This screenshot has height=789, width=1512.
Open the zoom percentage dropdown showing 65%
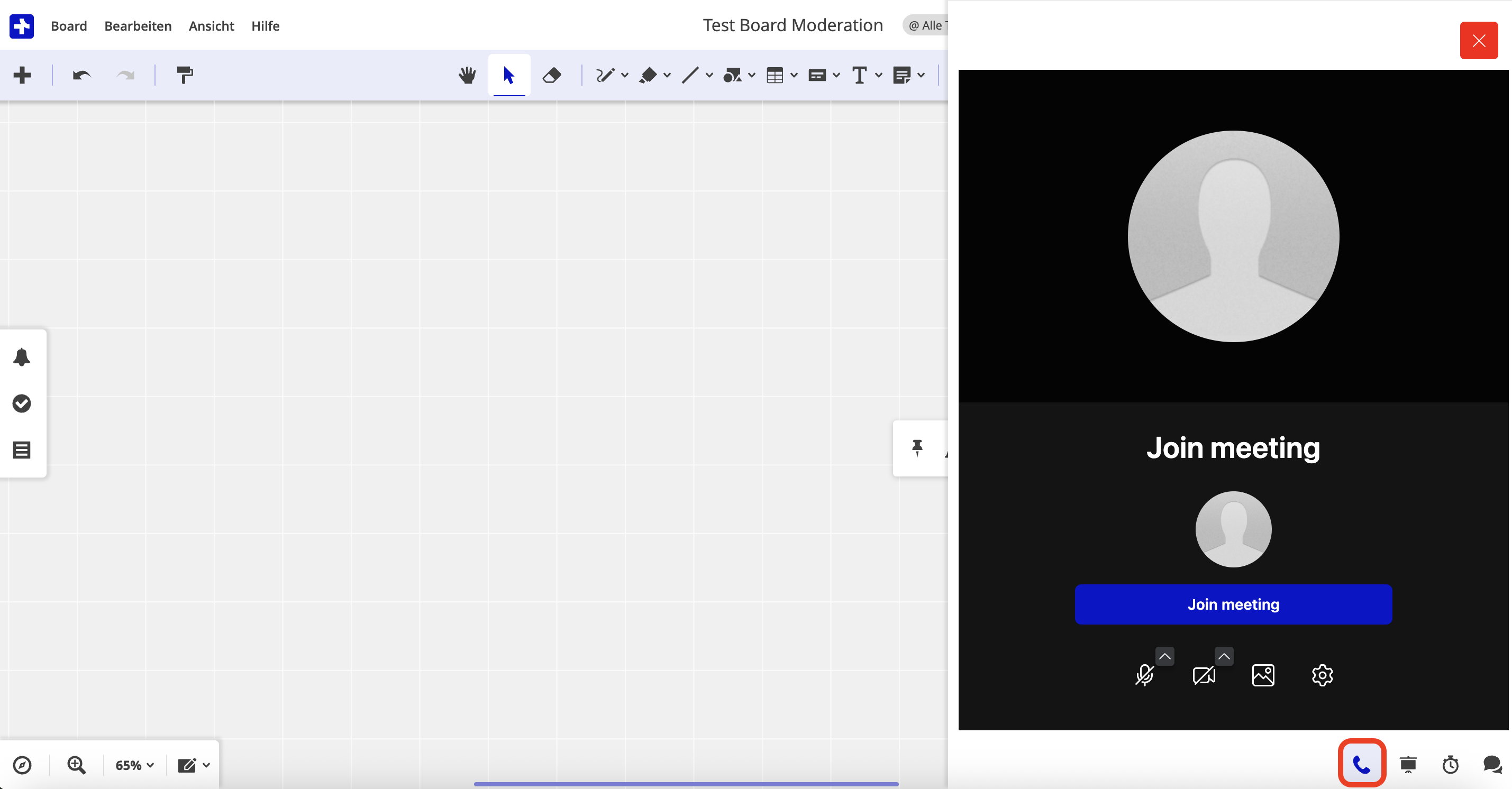[133, 764]
